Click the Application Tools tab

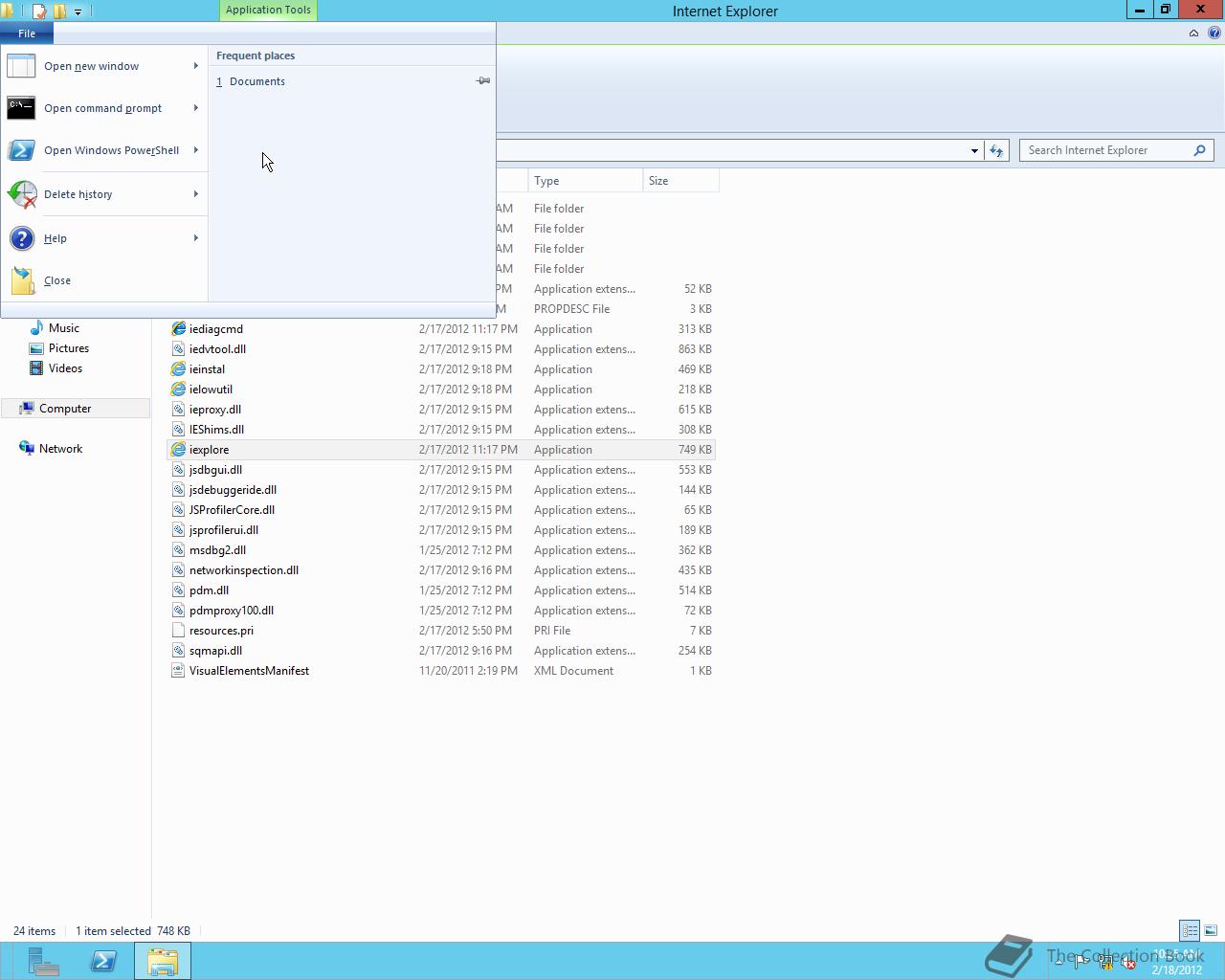(268, 11)
